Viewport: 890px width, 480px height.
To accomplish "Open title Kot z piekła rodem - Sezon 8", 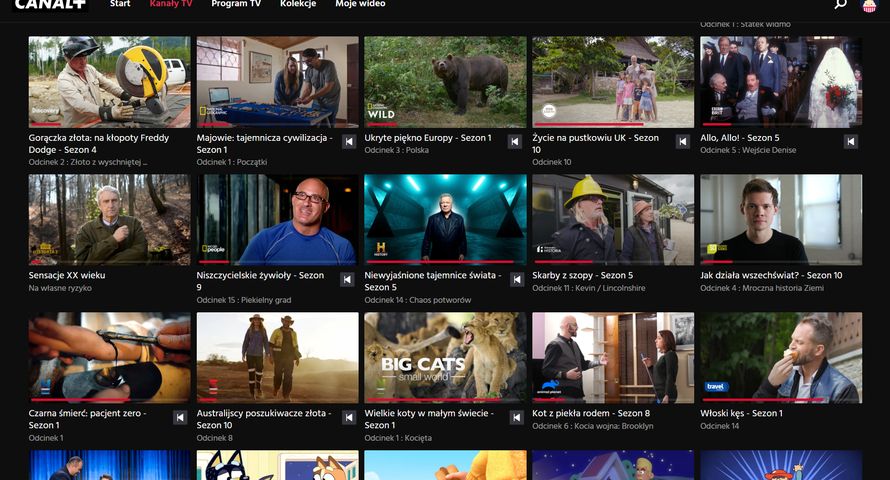I will (x=591, y=413).
